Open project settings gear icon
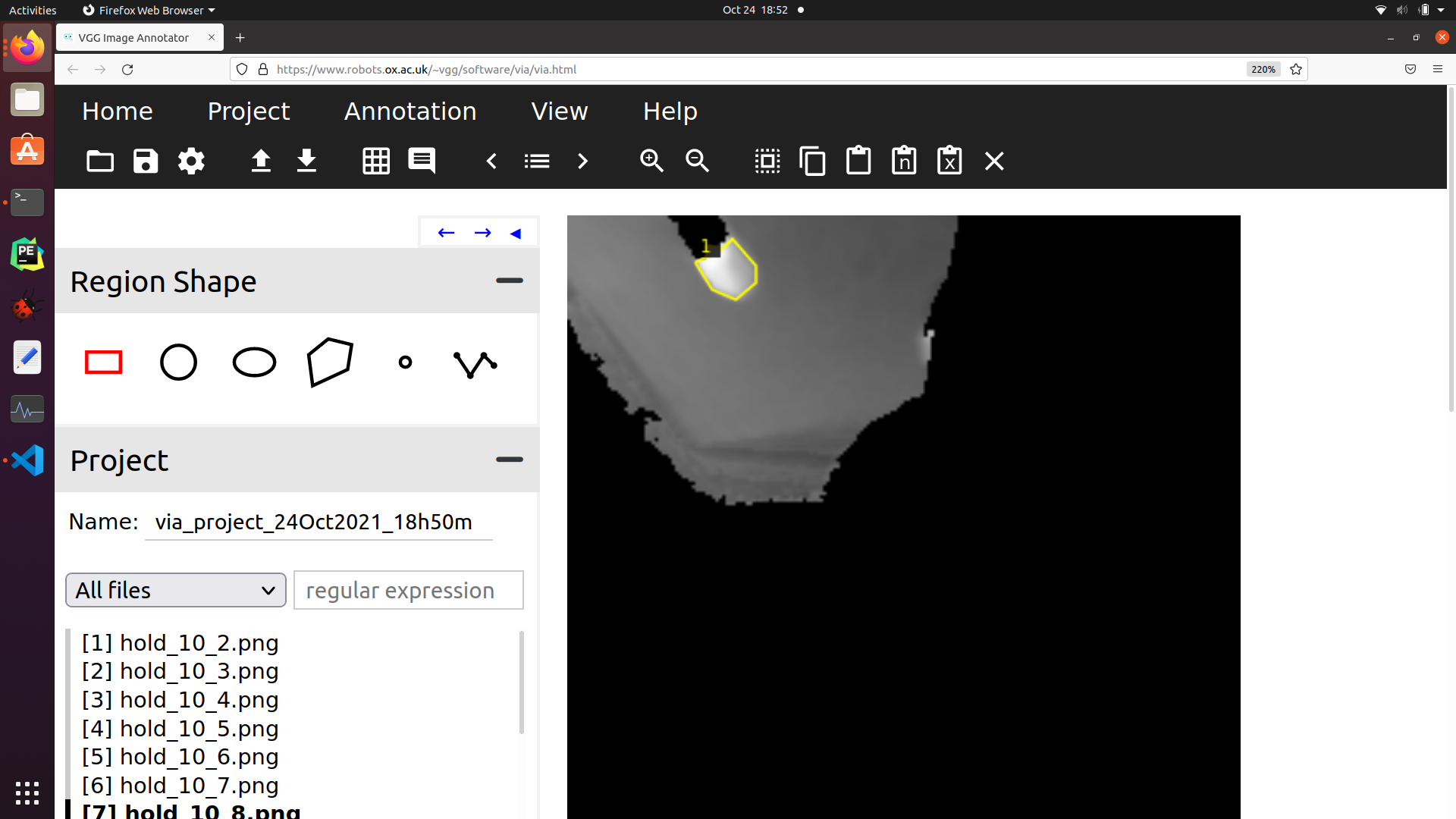The image size is (1456, 819). (x=191, y=161)
